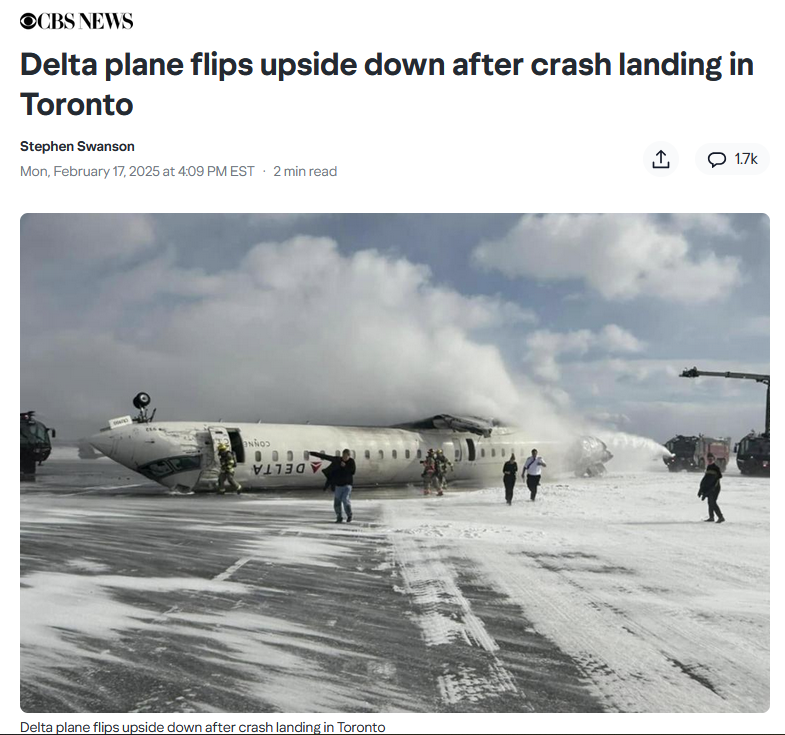
Task: Click the dark vehicle at photo's left edge
Action: [36, 442]
